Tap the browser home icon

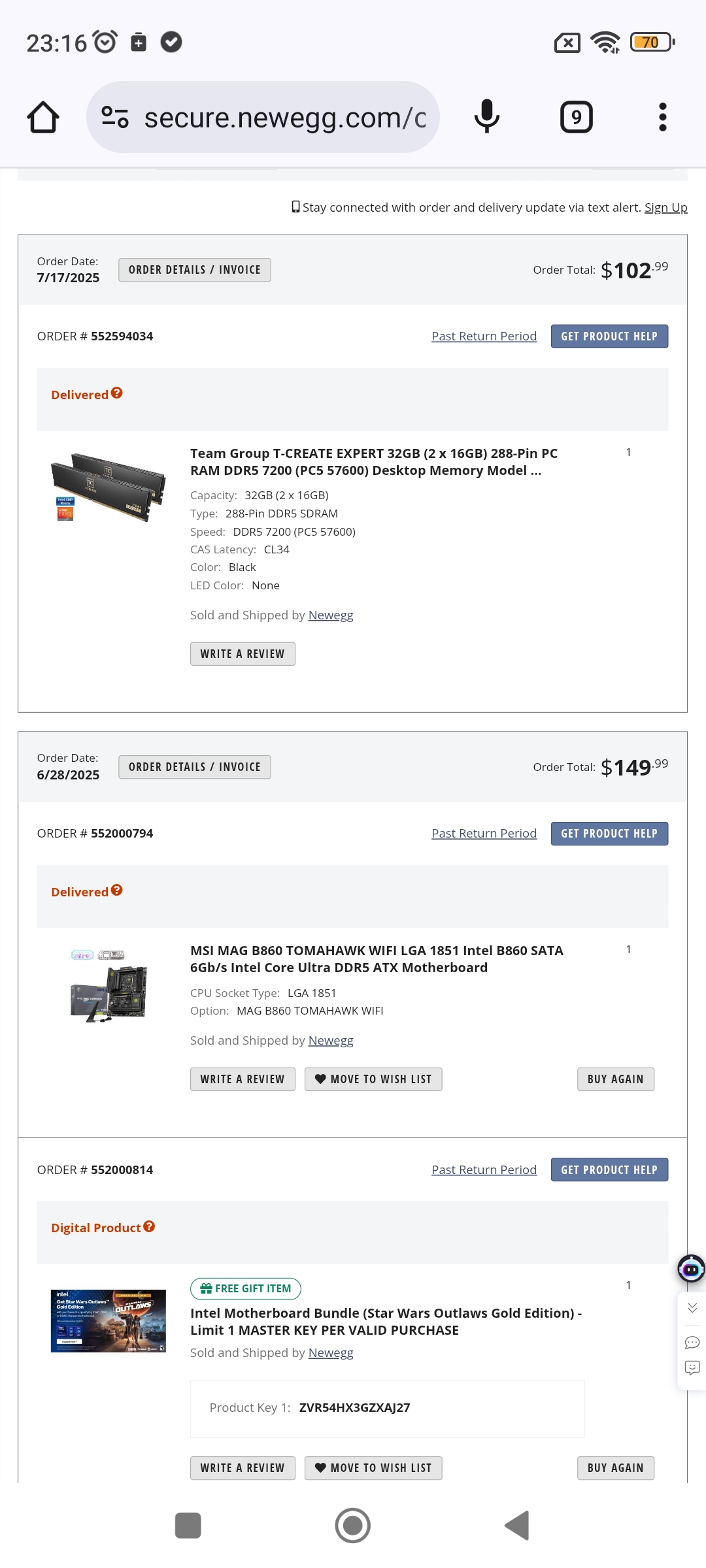tap(43, 118)
